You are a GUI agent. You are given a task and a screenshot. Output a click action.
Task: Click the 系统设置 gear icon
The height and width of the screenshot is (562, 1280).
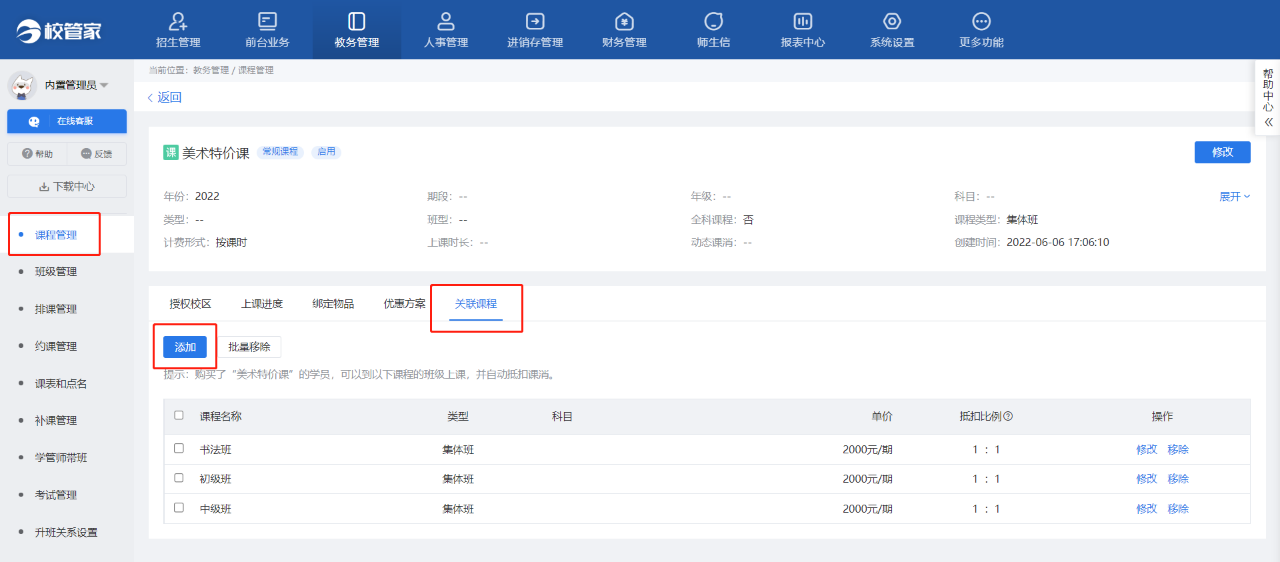pos(892,21)
